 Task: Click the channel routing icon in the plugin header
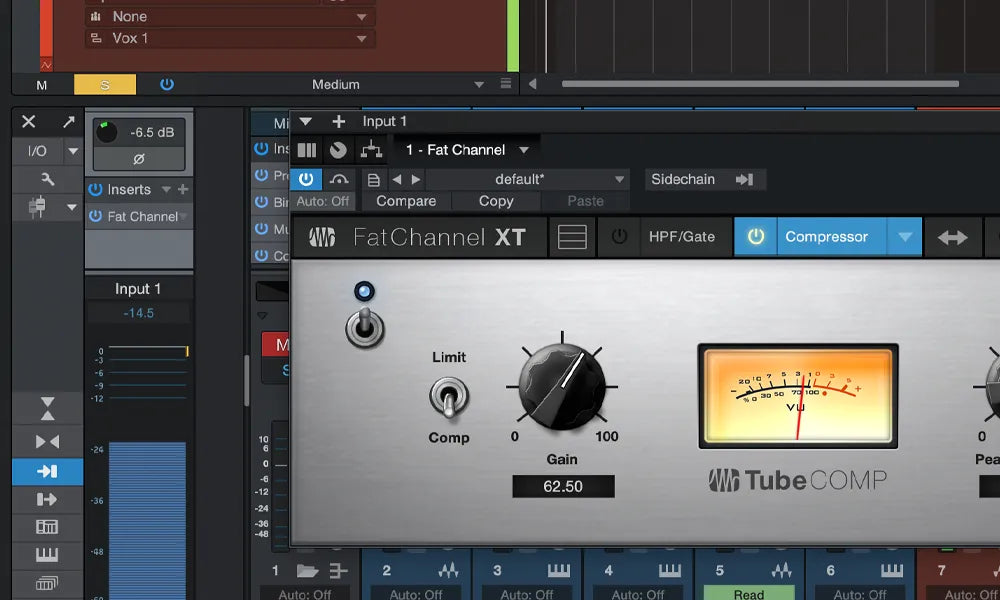coord(370,148)
